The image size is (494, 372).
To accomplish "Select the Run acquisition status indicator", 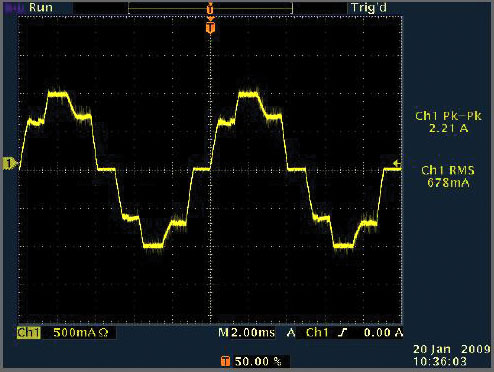I will click(x=41, y=7).
